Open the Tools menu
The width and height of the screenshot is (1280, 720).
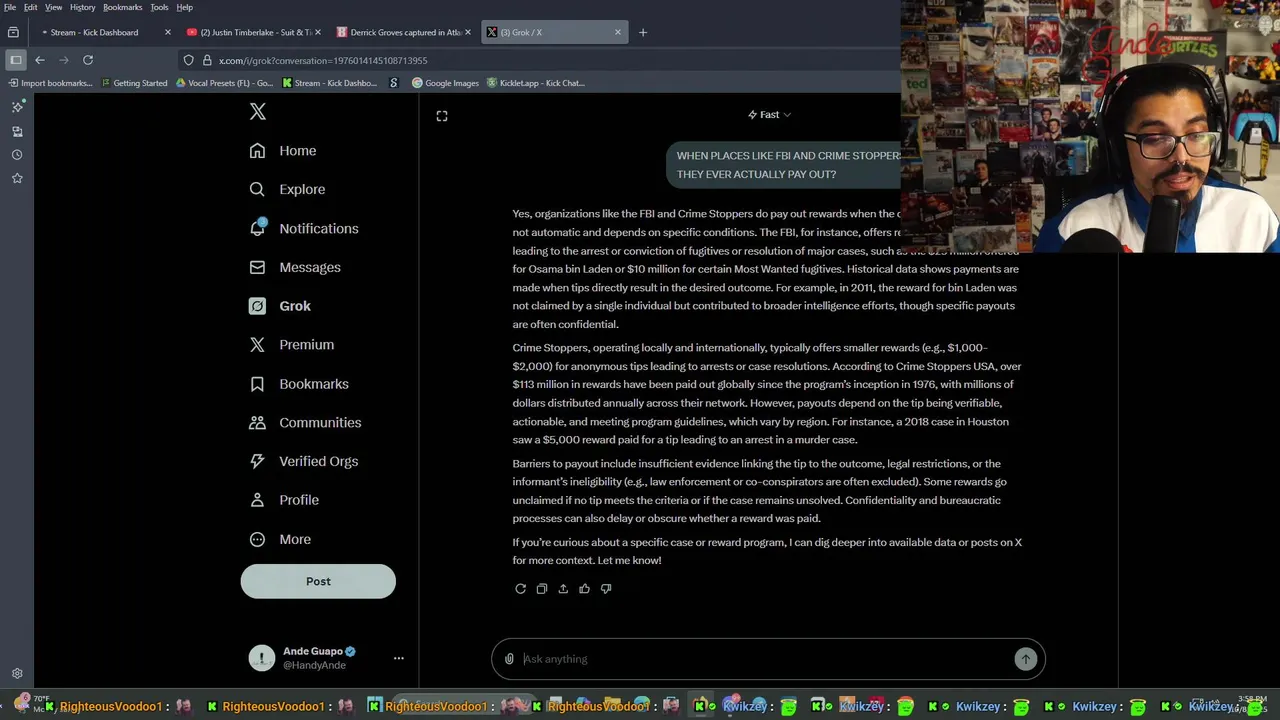click(x=159, y=7)
